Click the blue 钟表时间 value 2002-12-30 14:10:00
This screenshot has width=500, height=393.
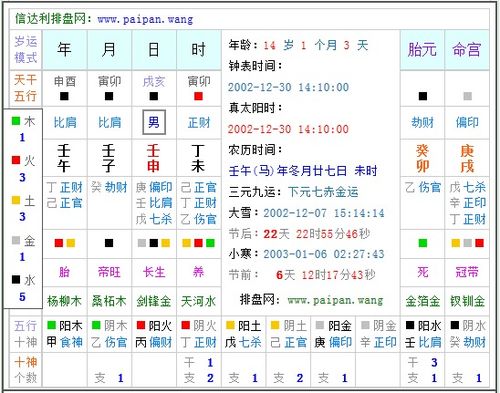[x=288, y=87]
